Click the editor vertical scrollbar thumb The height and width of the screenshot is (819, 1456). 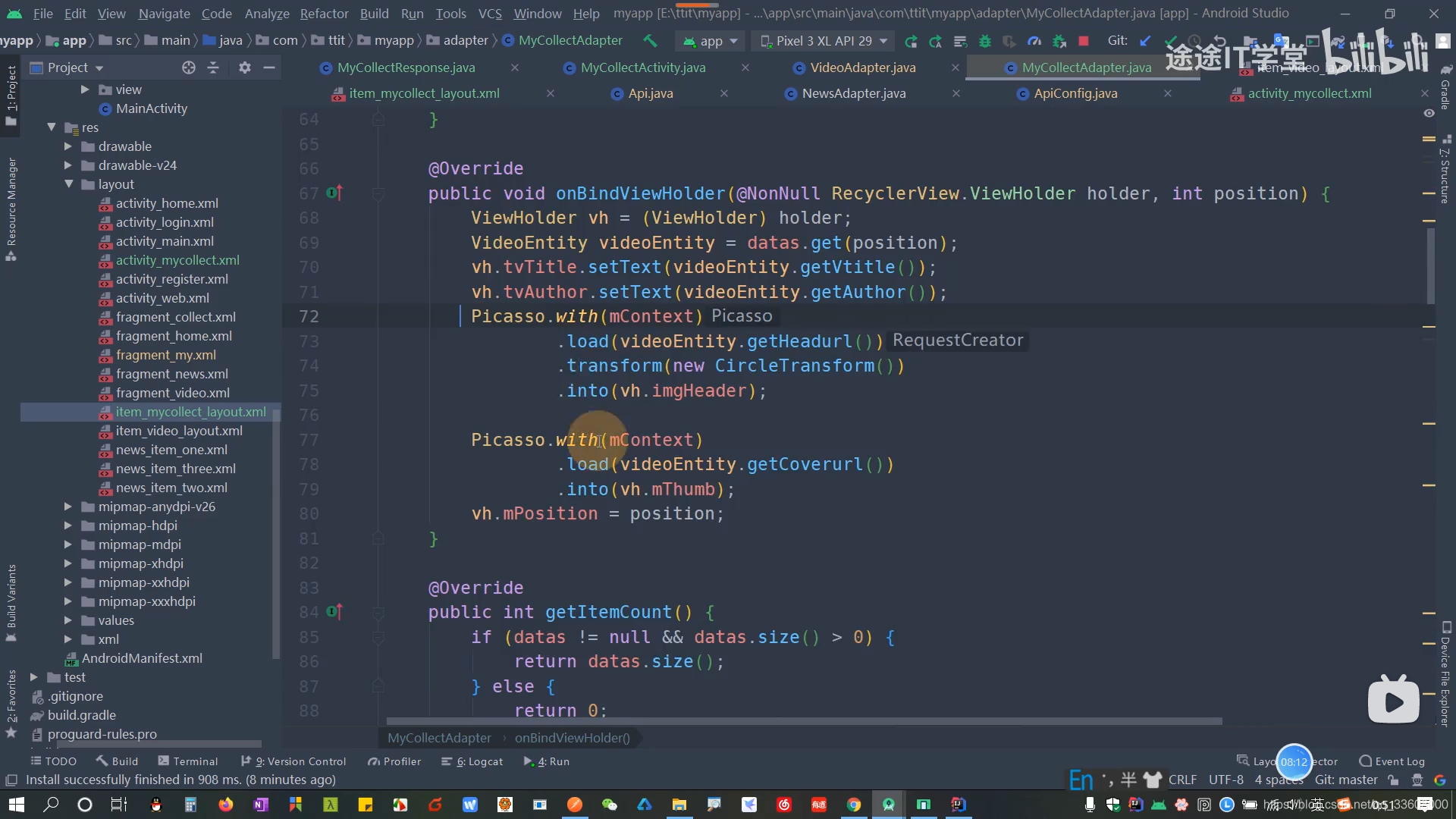click(x=1431, y=265)
